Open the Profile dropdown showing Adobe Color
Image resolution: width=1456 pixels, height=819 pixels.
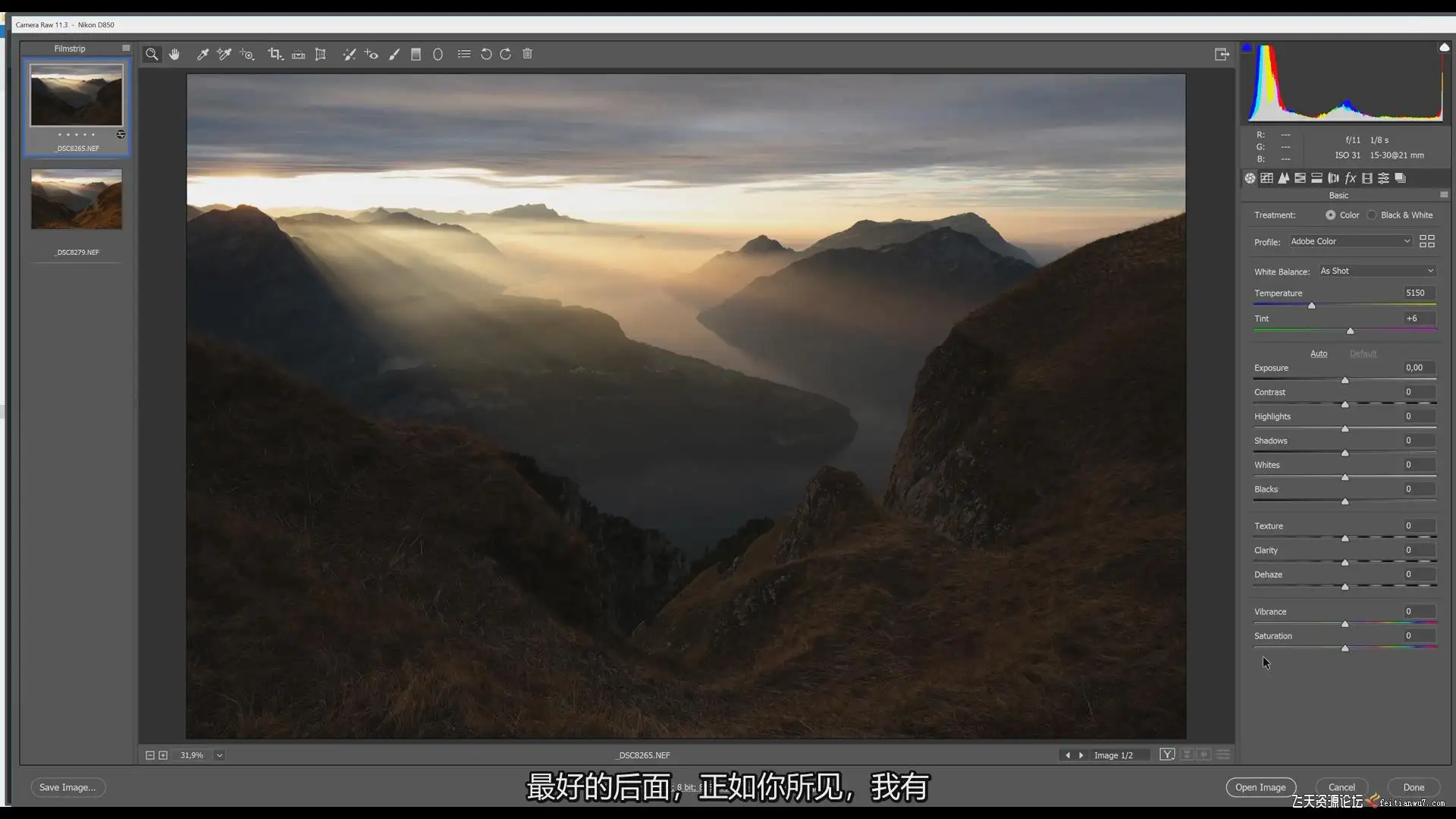click(x=1350, y=241)
